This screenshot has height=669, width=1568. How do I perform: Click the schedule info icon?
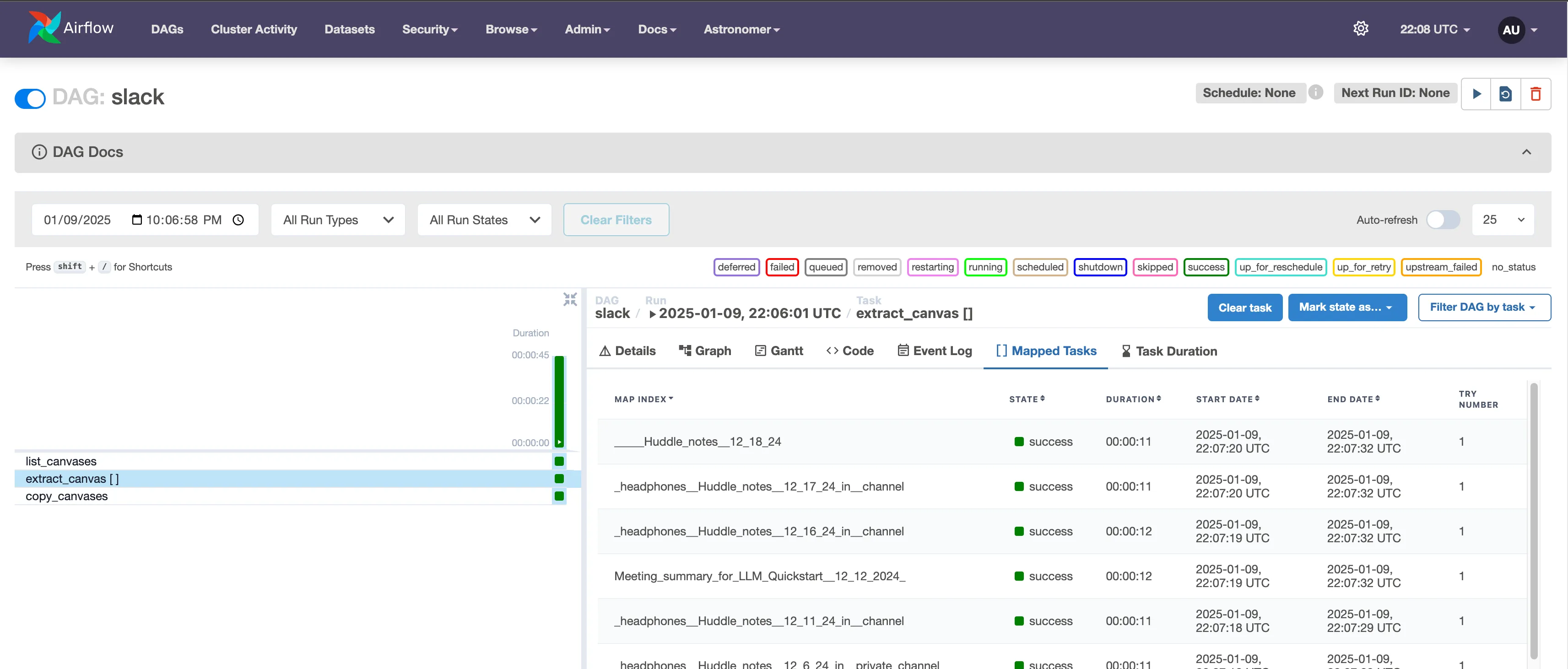pyautogui.click(x=1316, y=92)
